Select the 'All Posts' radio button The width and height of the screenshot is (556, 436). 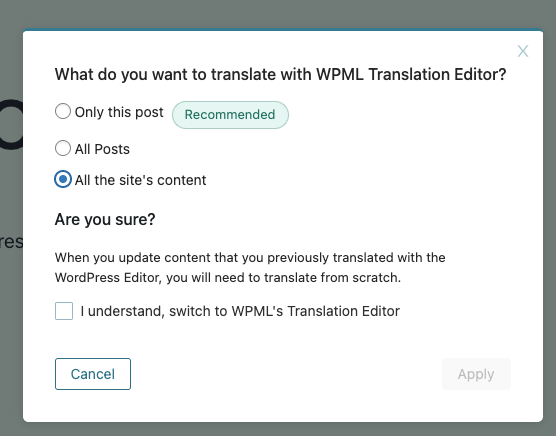click(63, 148)
